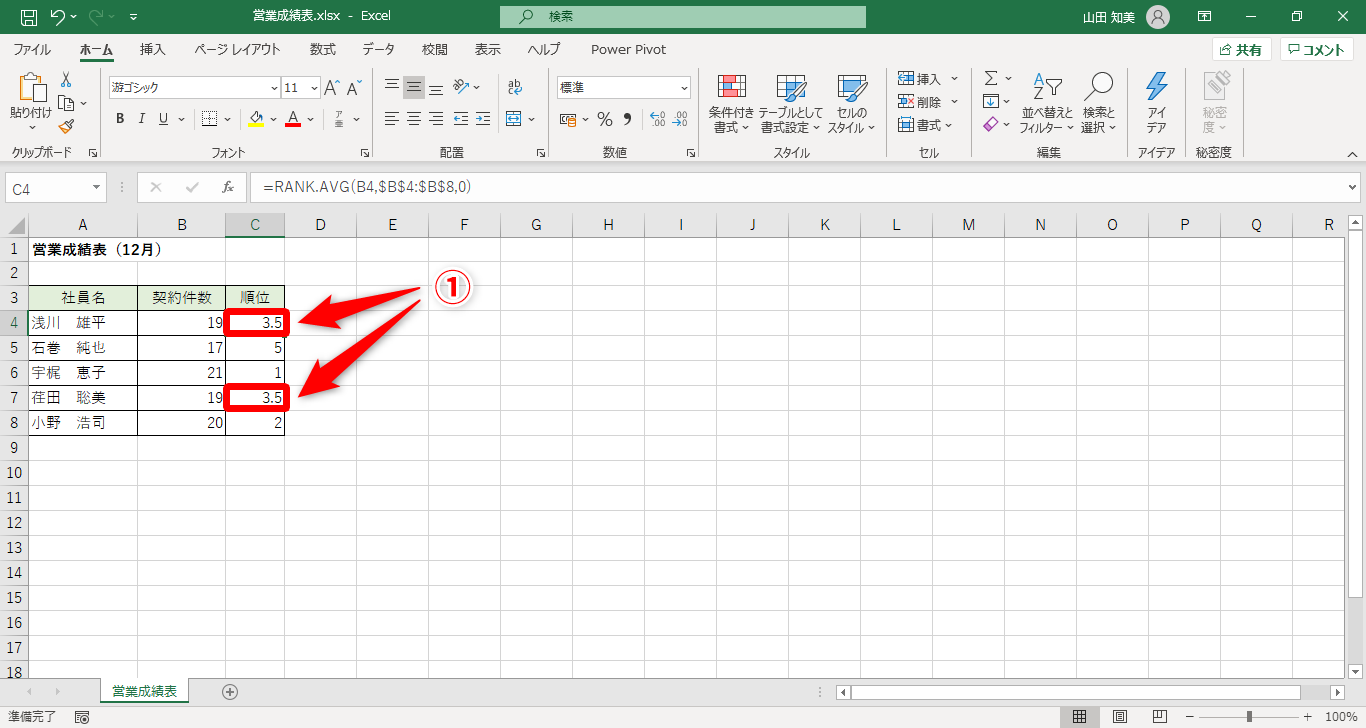Toggle align text left
The height and width of the screenshot is (728, 1366).
(392, 119)
